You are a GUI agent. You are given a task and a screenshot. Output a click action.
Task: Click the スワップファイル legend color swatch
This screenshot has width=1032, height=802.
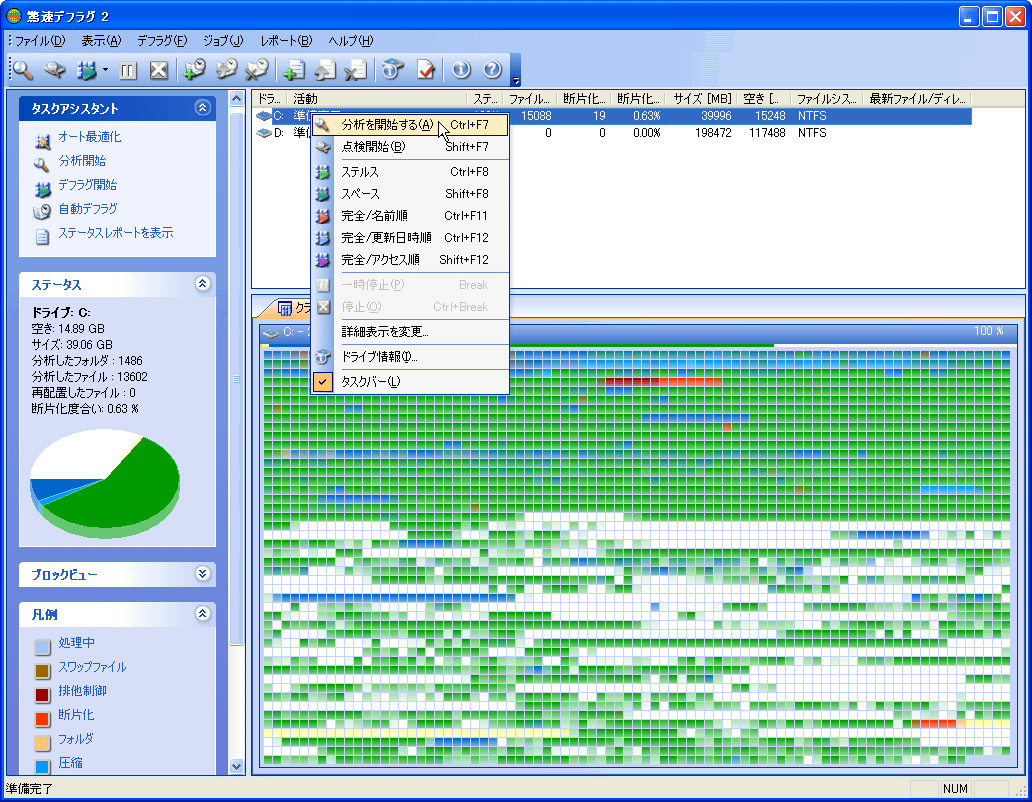point(43,671)
